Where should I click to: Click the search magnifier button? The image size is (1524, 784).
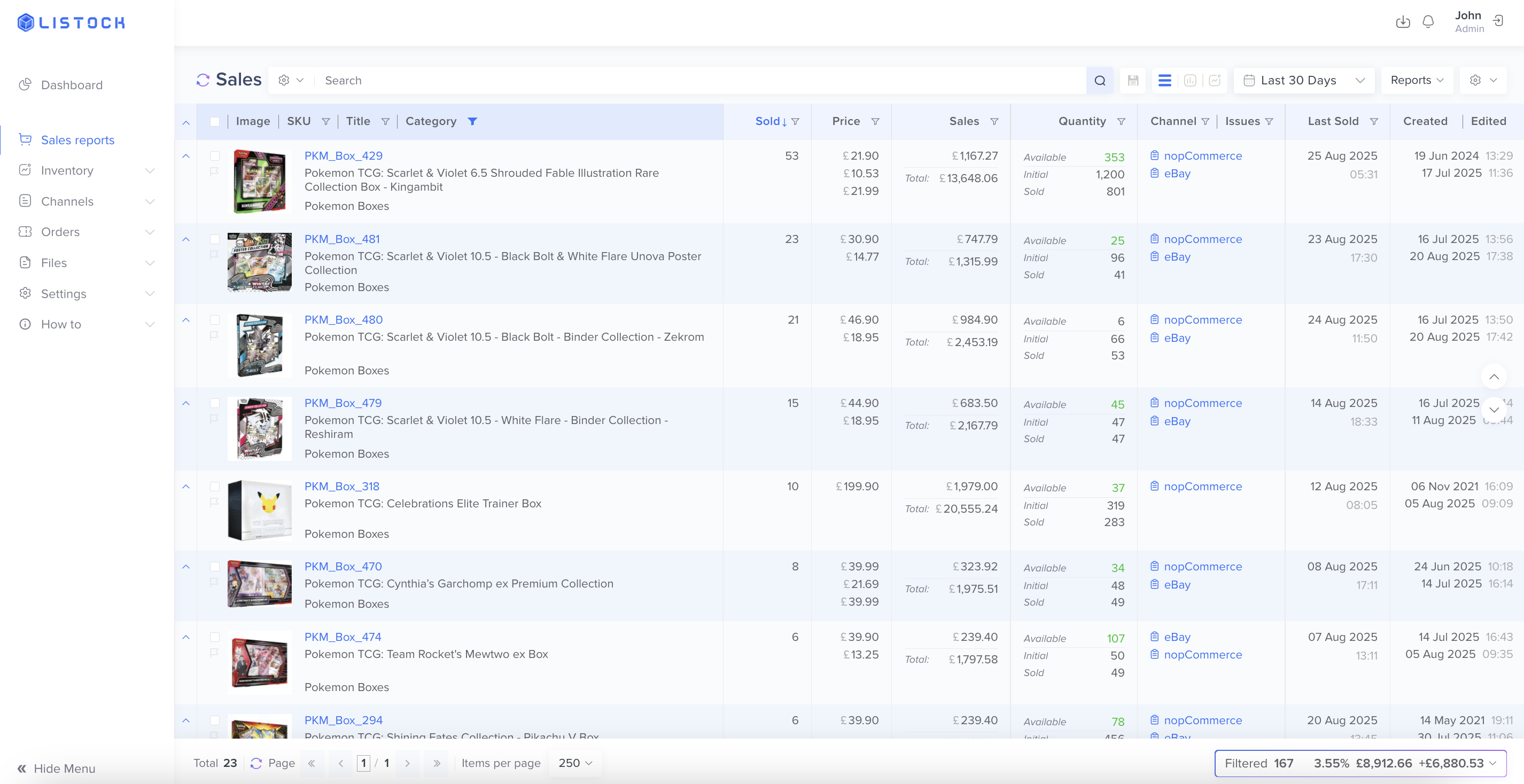(x=1099, y=81)
